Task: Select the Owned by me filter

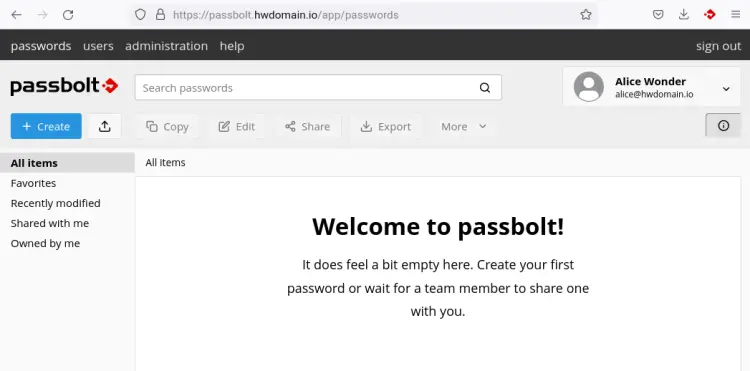Action: coord(45,243)
